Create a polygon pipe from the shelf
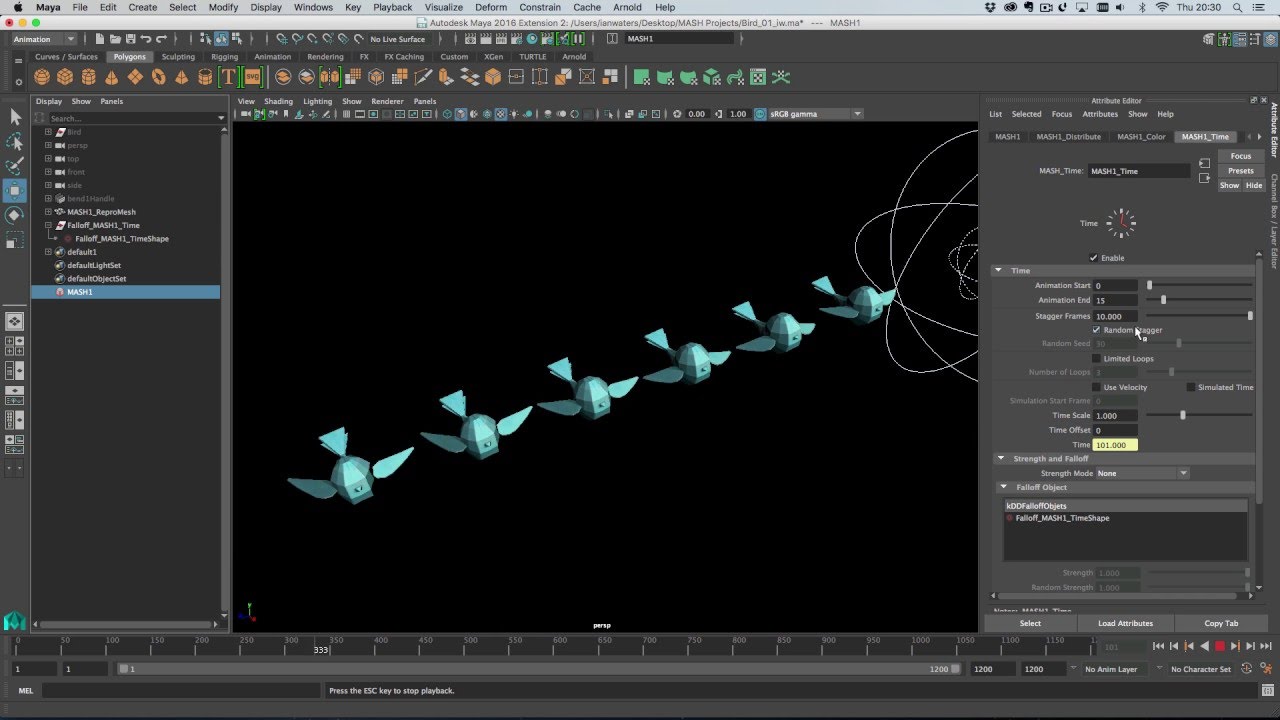This screenshot has width=1280, height=720. (x=205, y=77)
